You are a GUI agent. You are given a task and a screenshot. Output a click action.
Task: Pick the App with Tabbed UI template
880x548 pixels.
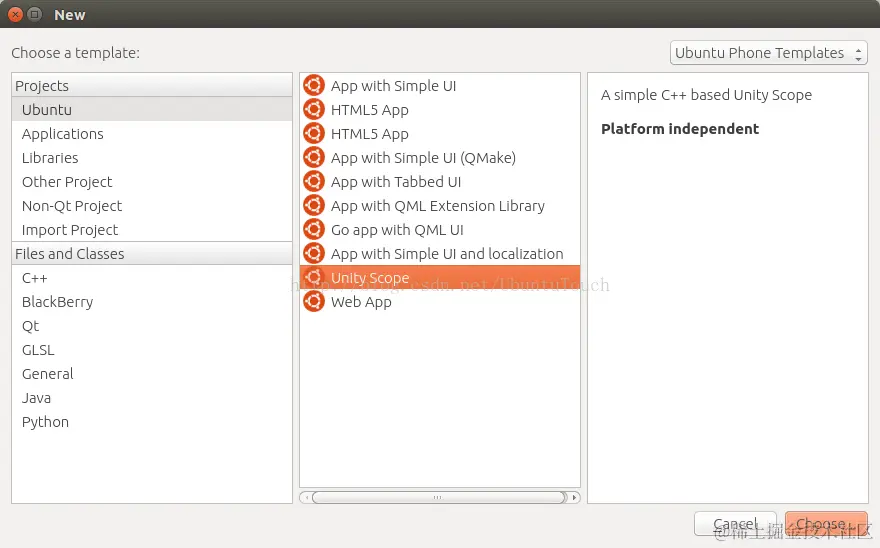[439, 181]
